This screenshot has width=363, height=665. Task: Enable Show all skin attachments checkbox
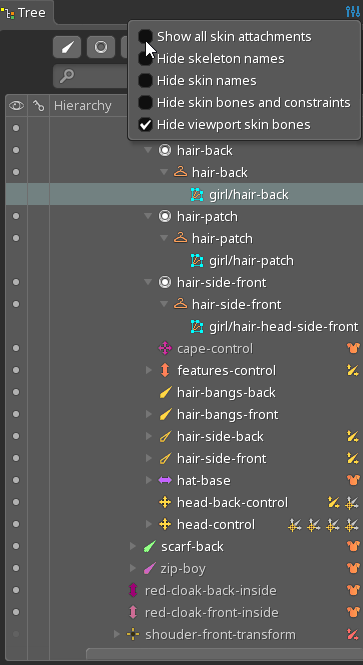(x=145, y=36)
